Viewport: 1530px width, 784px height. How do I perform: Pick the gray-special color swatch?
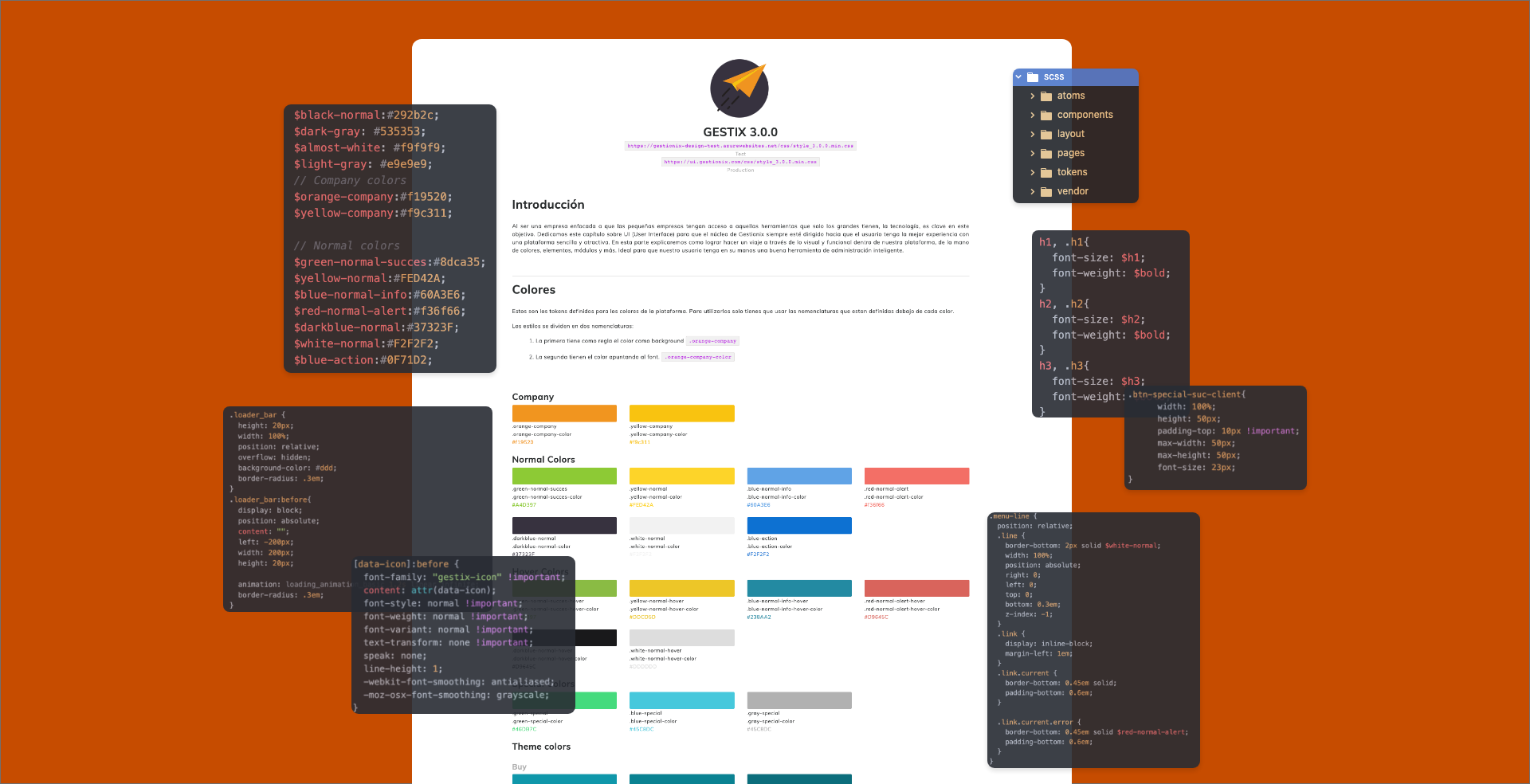point(799,700)
